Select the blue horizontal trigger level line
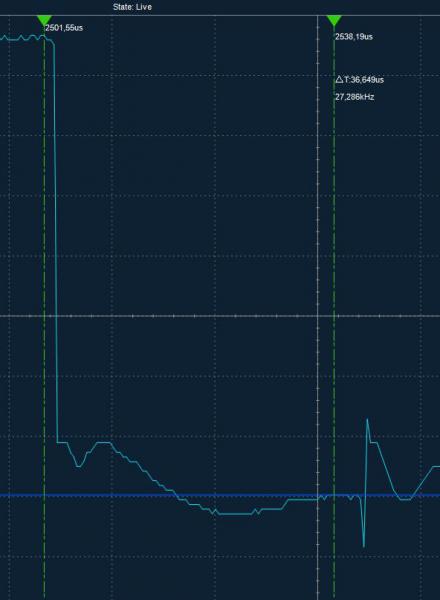Image resolution: width=440 pixels, height=600 pixels. tap(220, 496)
